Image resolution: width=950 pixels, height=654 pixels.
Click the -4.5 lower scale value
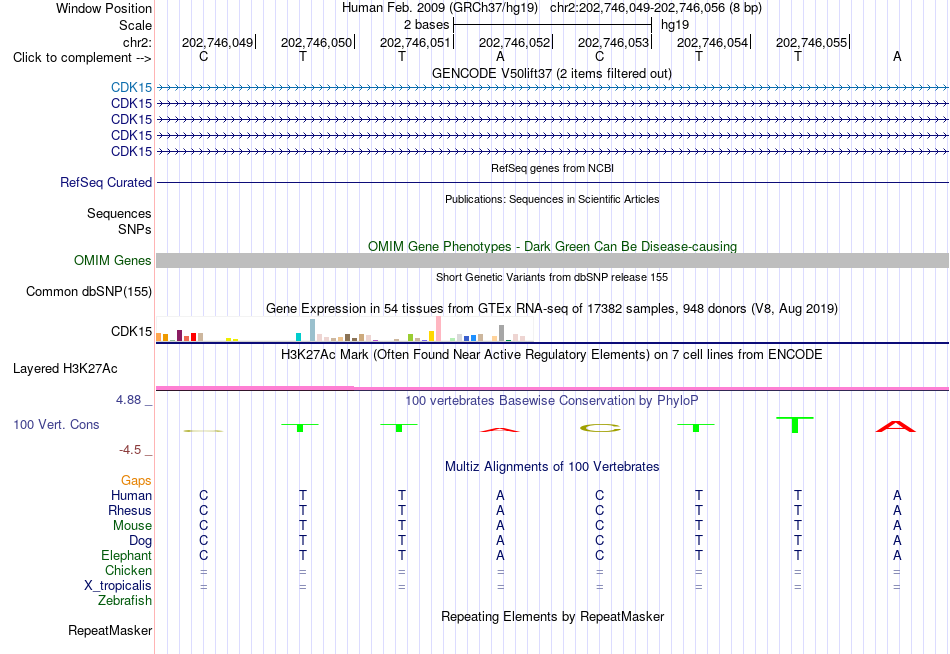[x=130, y=450]
